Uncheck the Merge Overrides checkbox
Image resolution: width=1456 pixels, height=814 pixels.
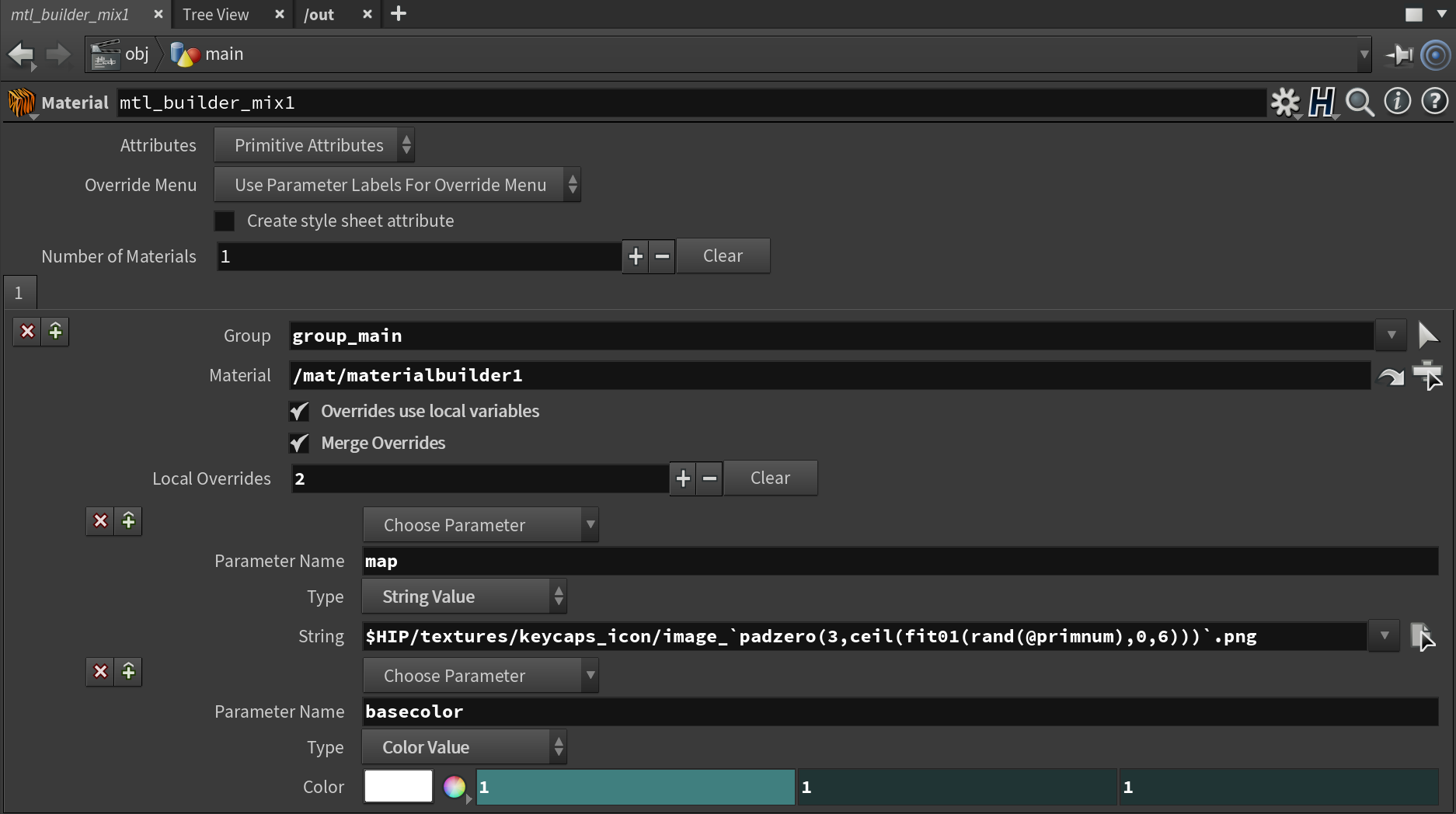coord(299,444)
